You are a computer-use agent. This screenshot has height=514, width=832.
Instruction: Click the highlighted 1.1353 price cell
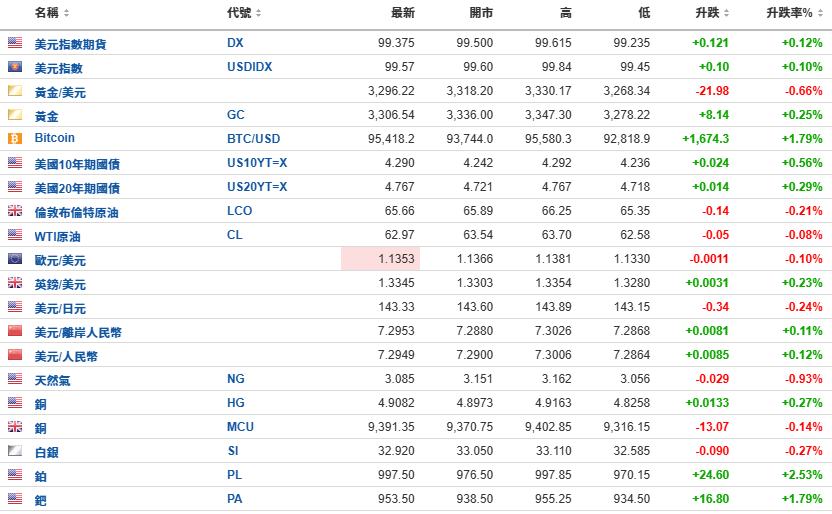pos(380,259)
